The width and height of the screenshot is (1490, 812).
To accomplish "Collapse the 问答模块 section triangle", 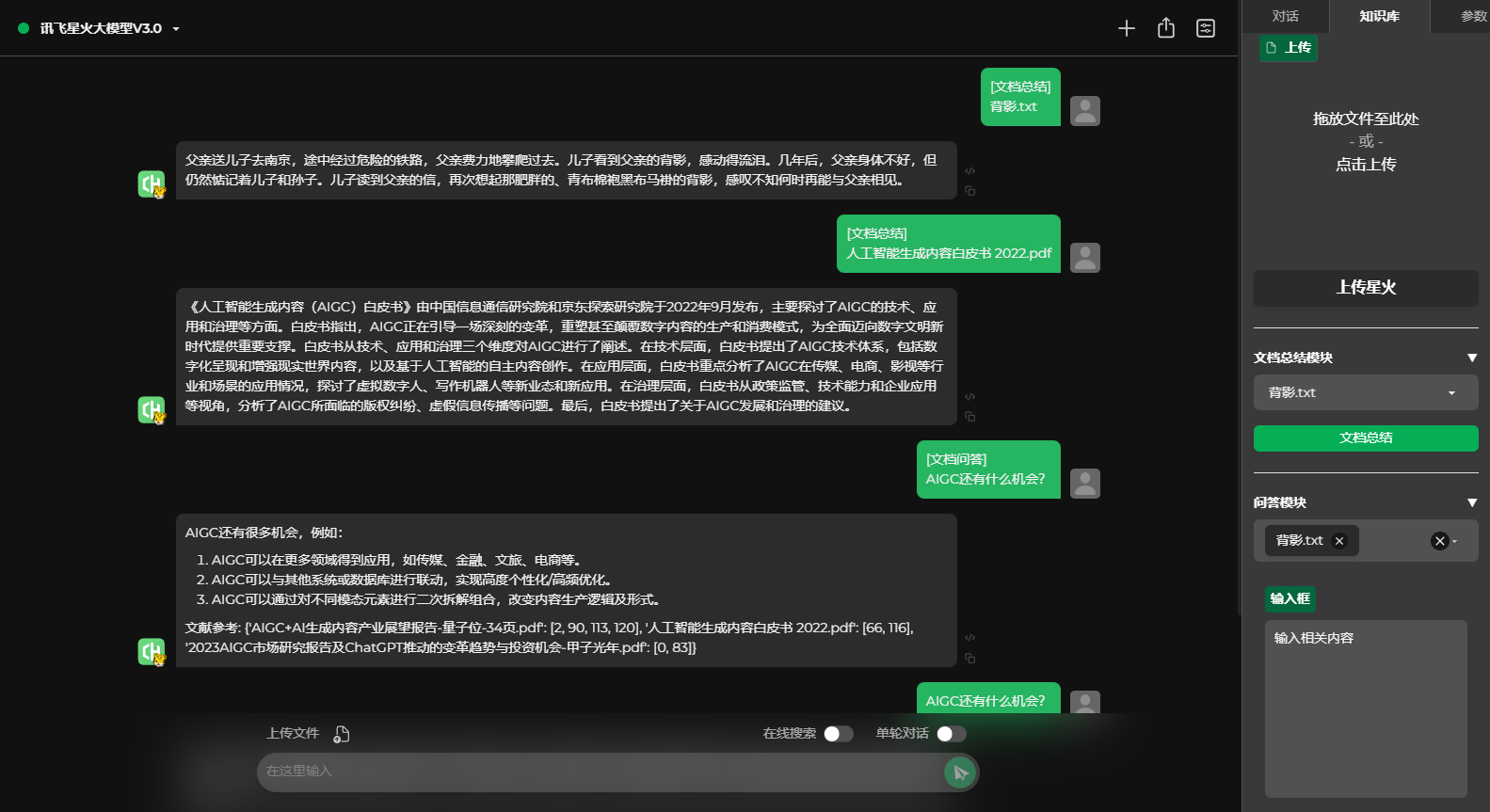I will click(x=1472, y=502).
